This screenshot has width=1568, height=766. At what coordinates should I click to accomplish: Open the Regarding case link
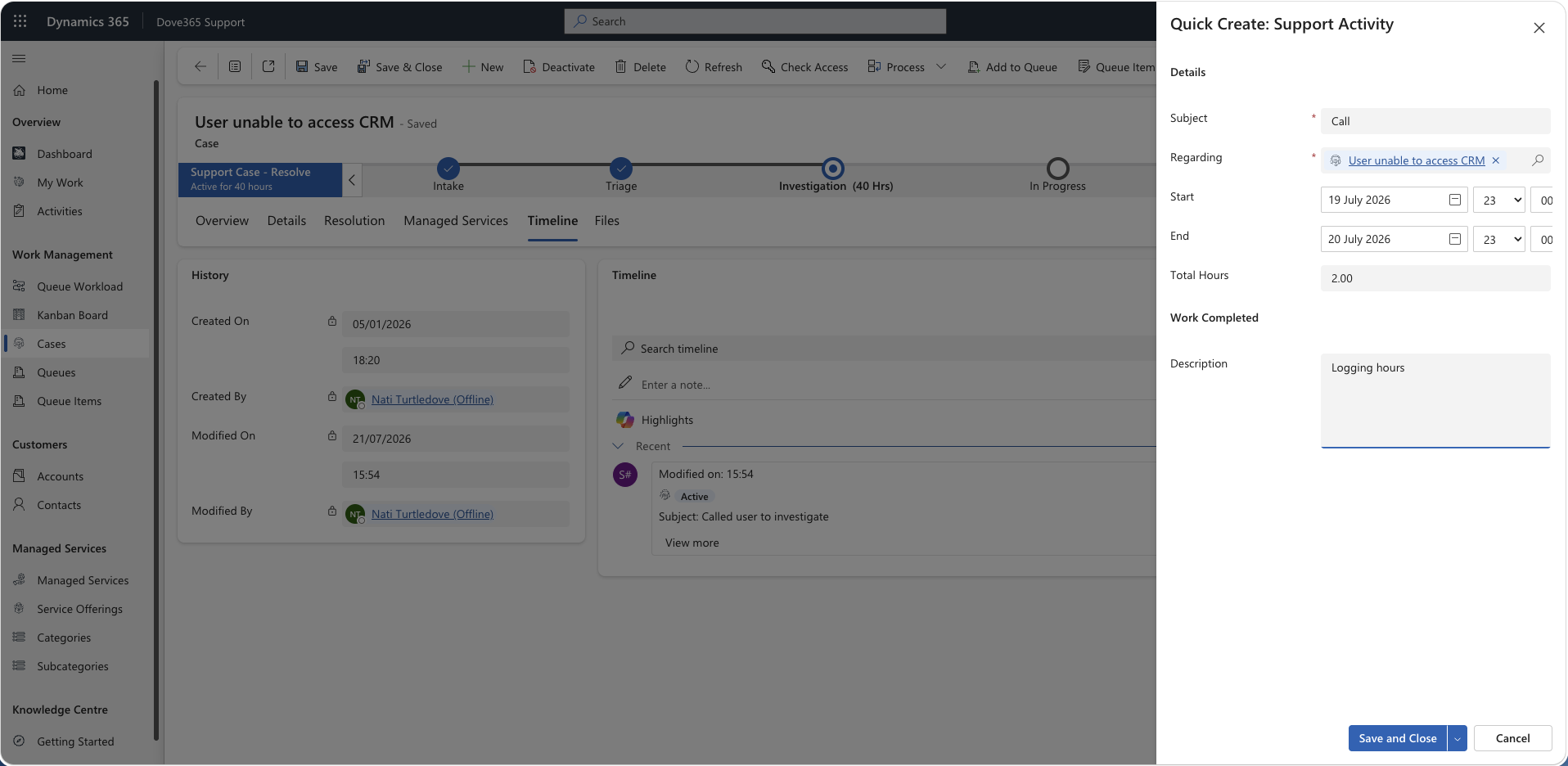tap(1417, 160)
